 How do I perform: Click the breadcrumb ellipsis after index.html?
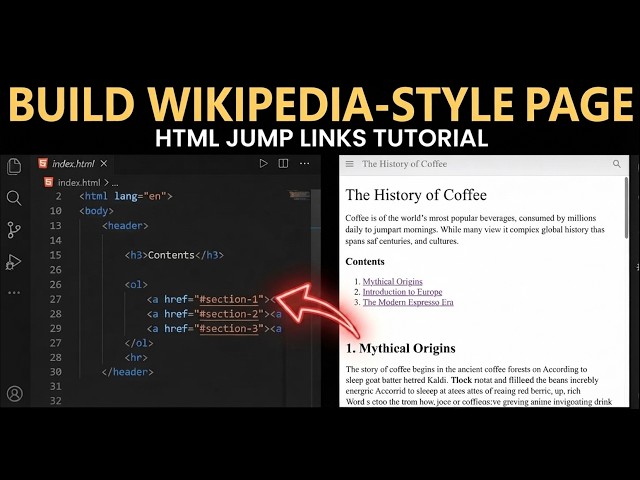[115, 183]
